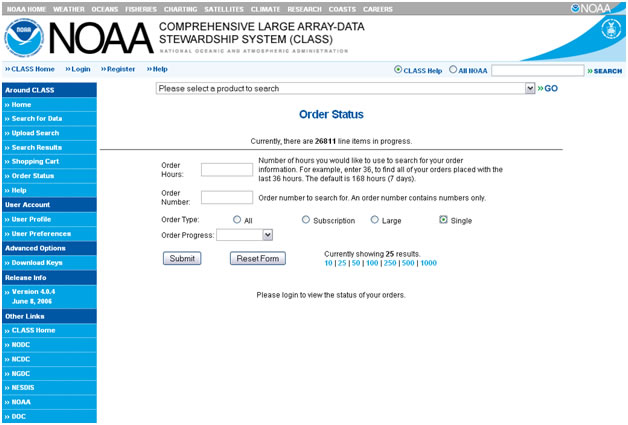Click the SEARCH button in header

coord(605,71)
